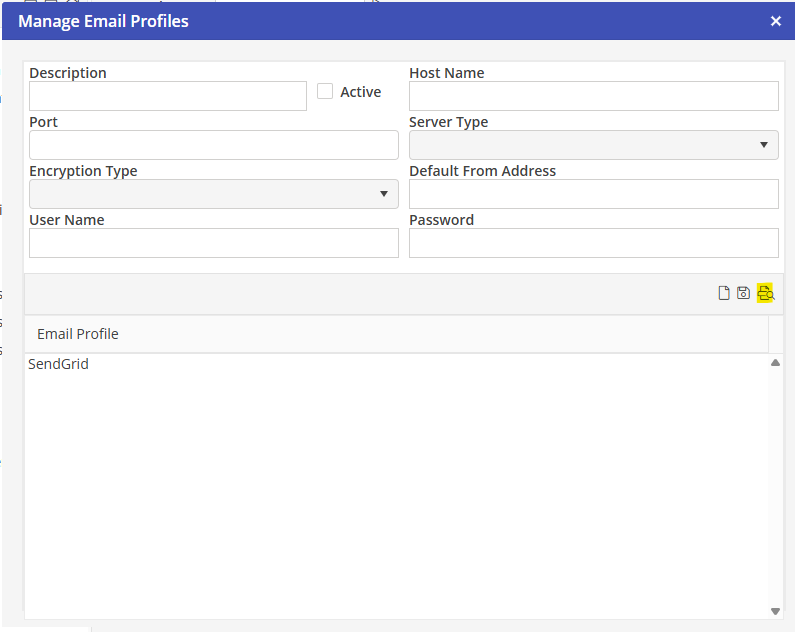Open the Server Type dropdown

tap(593, 145)
